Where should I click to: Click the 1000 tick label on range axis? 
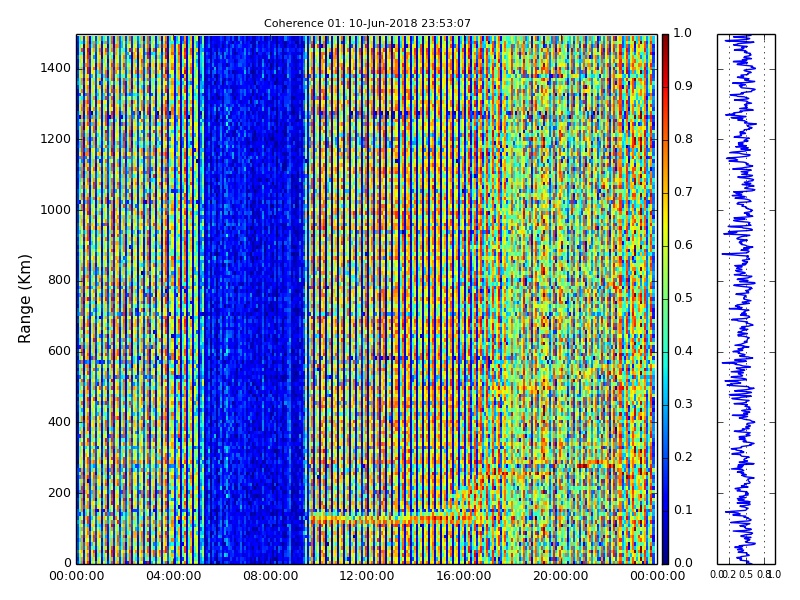point(56,210)
